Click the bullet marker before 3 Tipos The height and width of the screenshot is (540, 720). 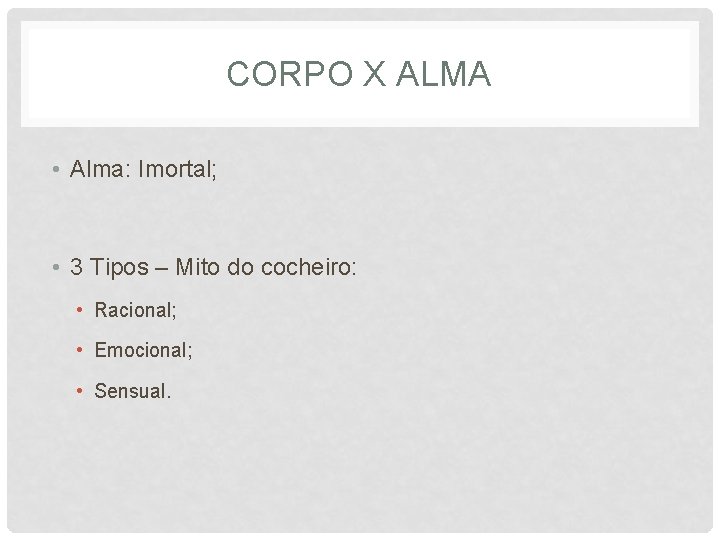(56, 267)
